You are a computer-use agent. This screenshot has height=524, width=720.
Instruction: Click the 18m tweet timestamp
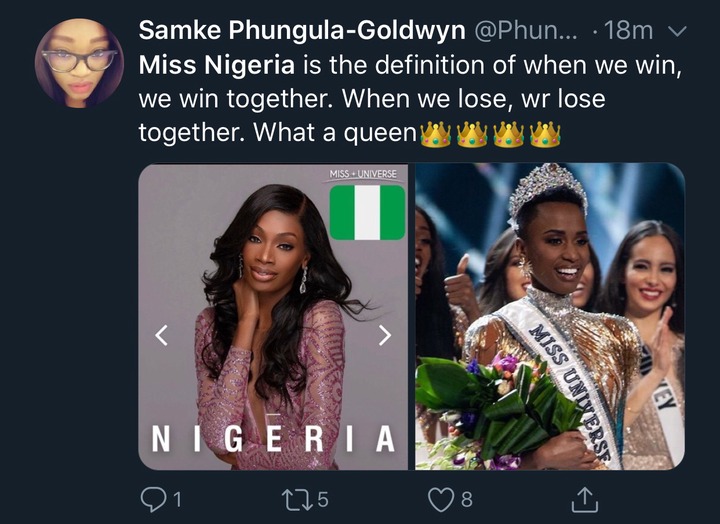(629, 31)
